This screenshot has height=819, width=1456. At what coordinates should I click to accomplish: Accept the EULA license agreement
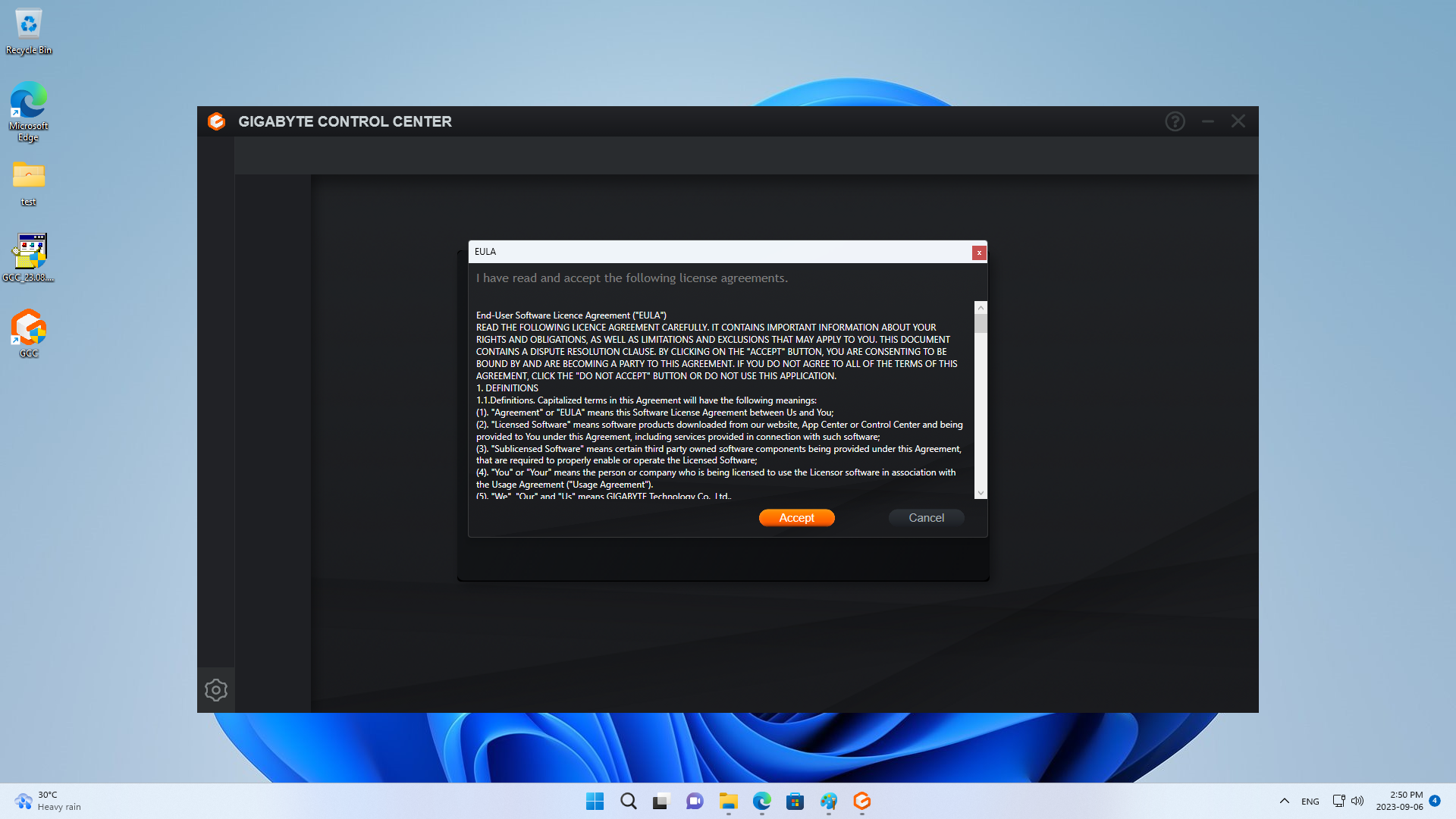tap(796, 518)
